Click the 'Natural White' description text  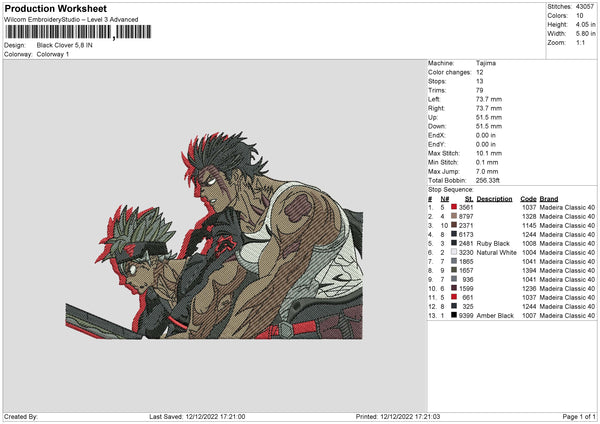(497, 252)
